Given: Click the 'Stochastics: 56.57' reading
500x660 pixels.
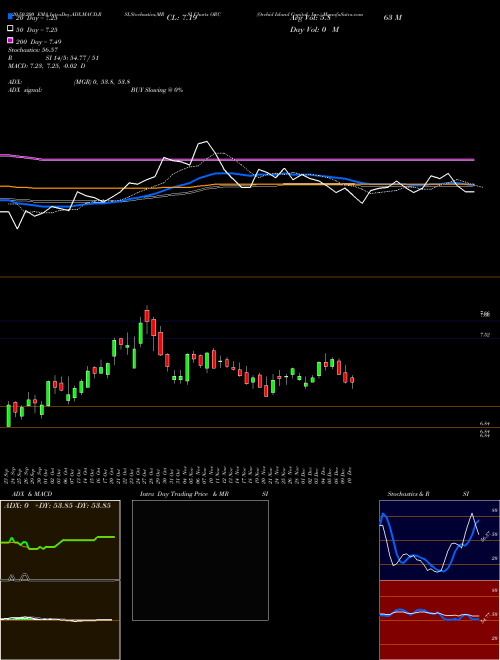Looking at the screenshot, I should [x=32, y=50].
